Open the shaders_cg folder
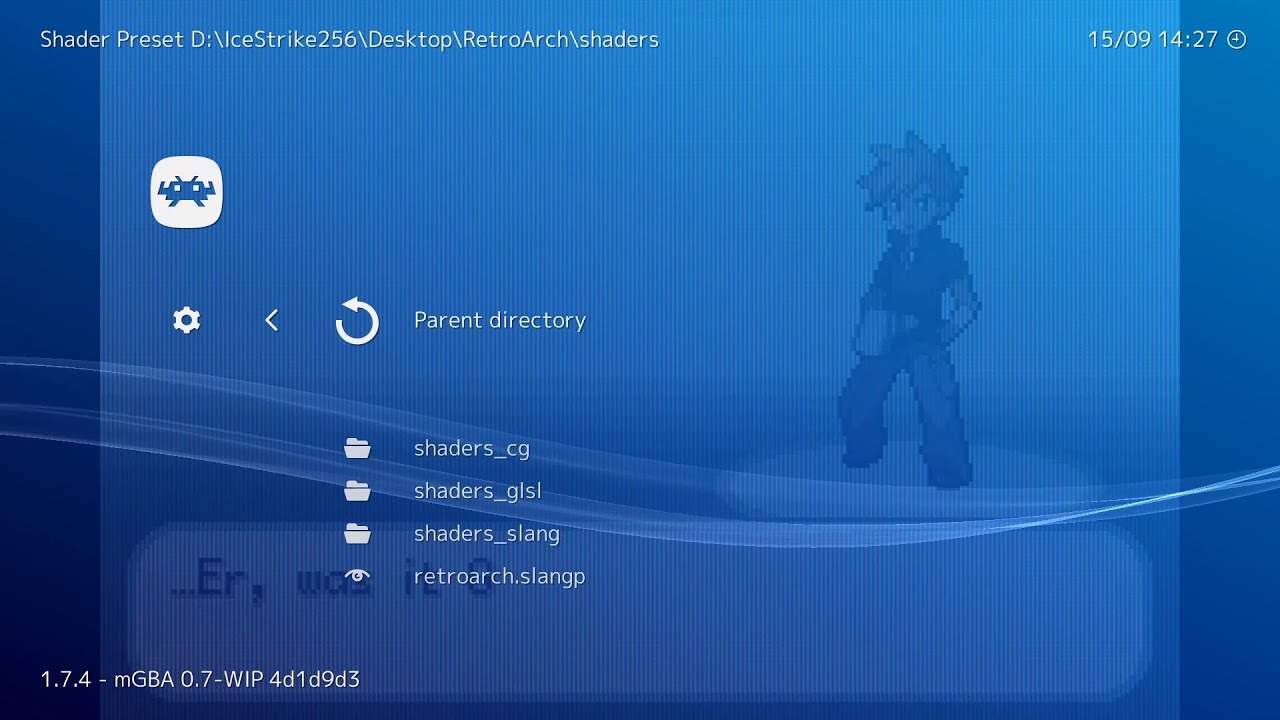The image size is (1280, 720). [472, 448]
